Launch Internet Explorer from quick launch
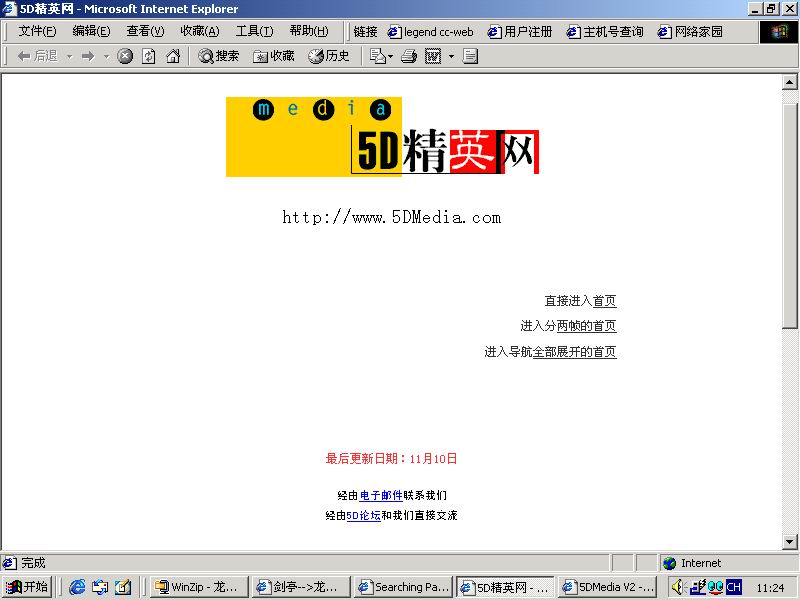The image size is (800, 600). (77, 587)
